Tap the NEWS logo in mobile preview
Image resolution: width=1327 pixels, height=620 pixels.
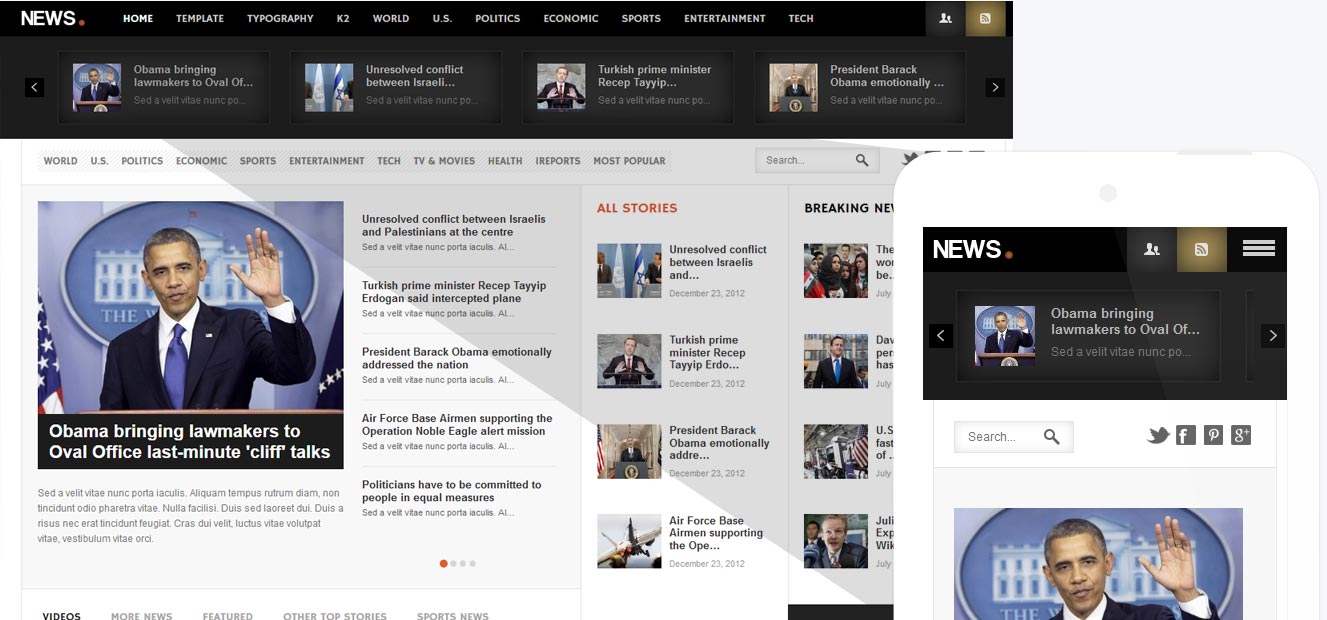tap(972, 249)
